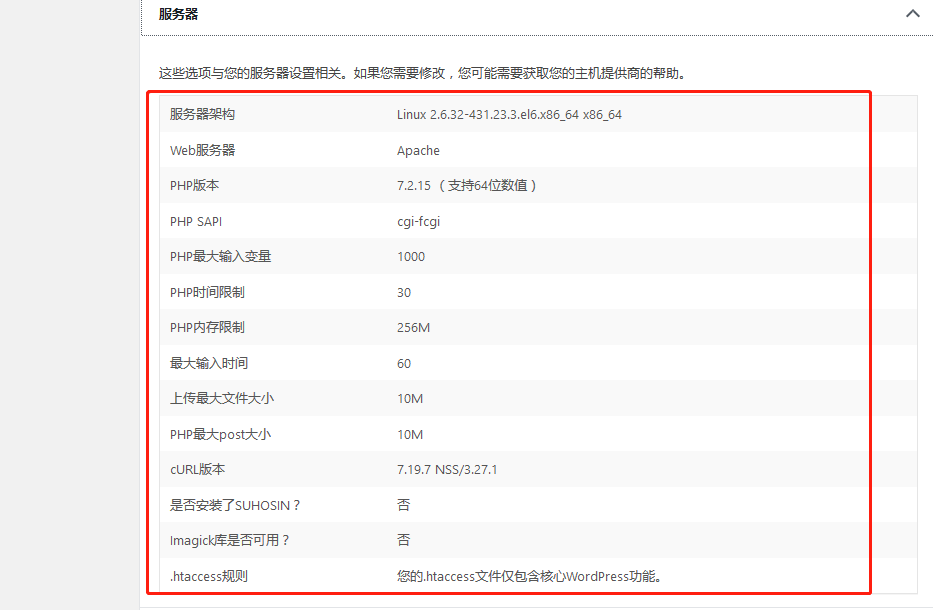933x610 pixels.
Task: Select the .htaccess文件仅包含核心WordPress功能 value
Action: (x=530, y=575)
